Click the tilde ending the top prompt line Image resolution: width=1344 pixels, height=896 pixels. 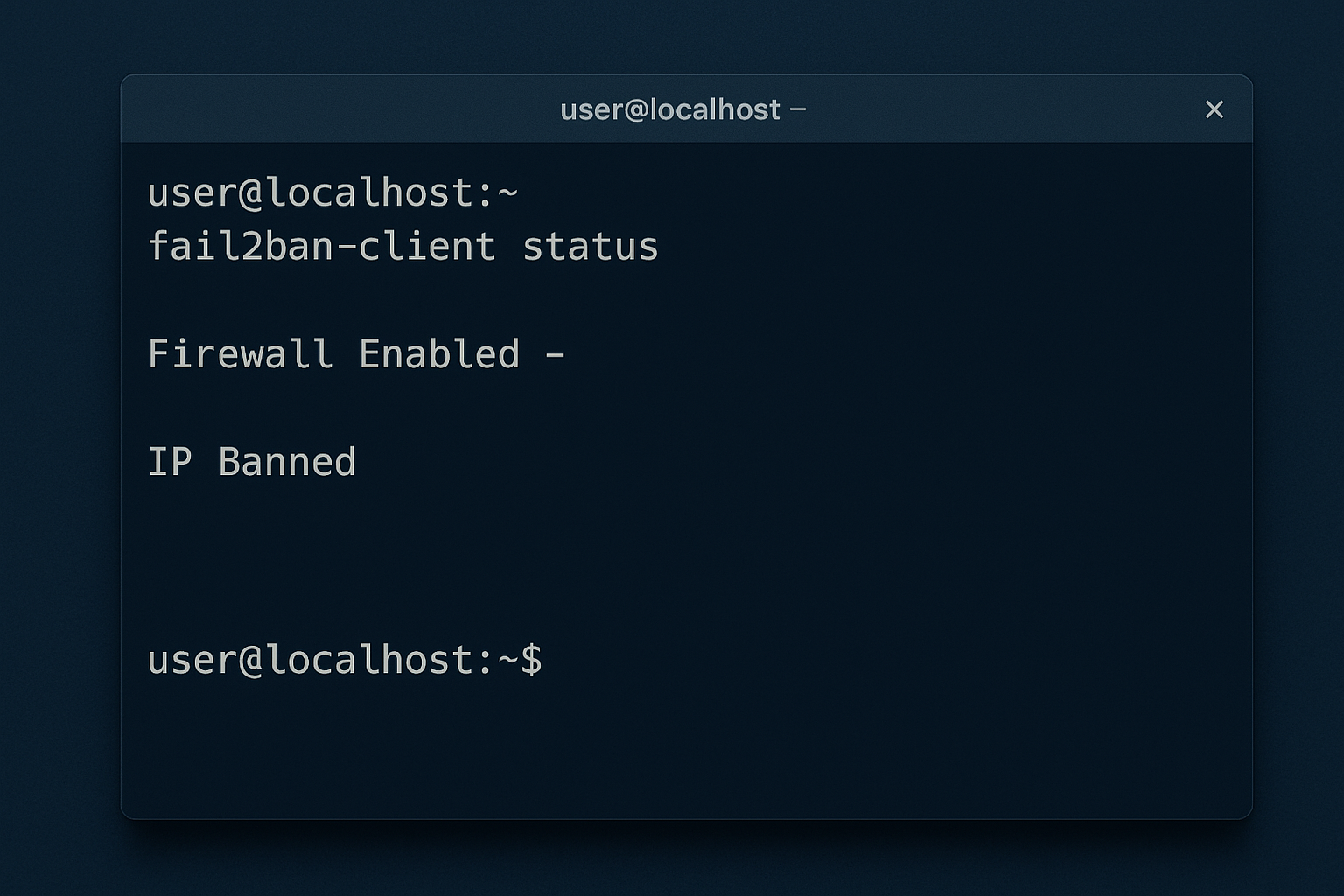tap(507, 192)
